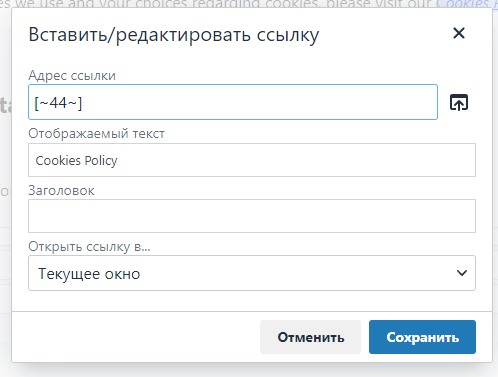The image size is (498, 377).
Task: Select the Текущее окно option text
Action: 89,274
